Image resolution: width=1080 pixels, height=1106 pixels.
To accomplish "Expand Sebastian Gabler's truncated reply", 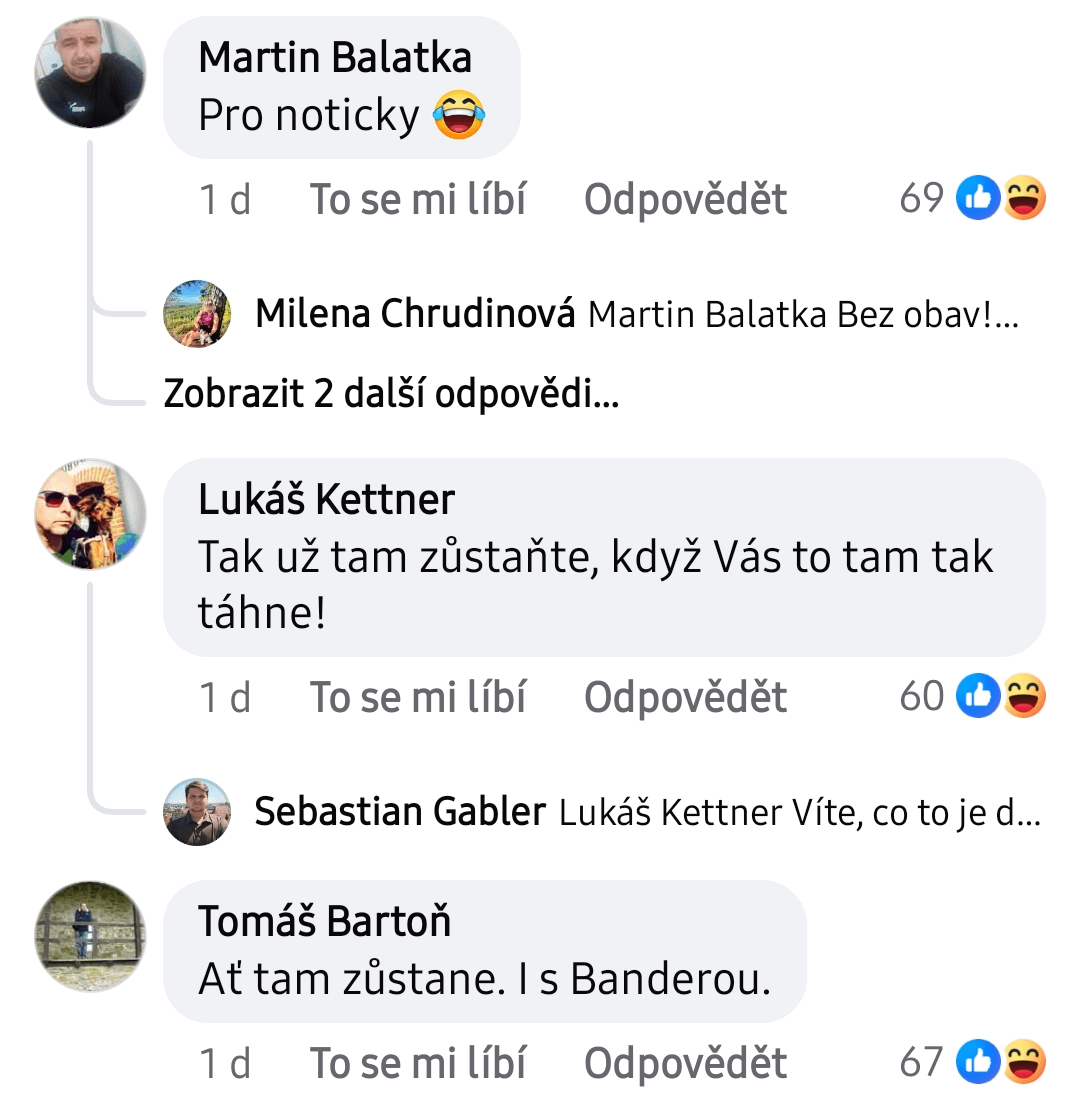I will pyautogui.click(x=800, y=813).
